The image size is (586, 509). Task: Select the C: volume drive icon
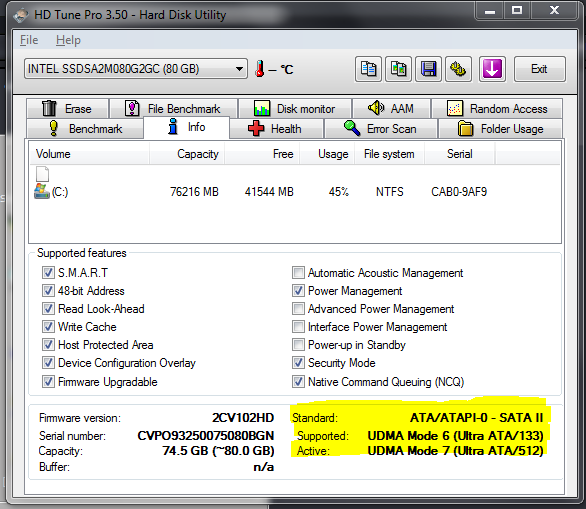(41, 191)
